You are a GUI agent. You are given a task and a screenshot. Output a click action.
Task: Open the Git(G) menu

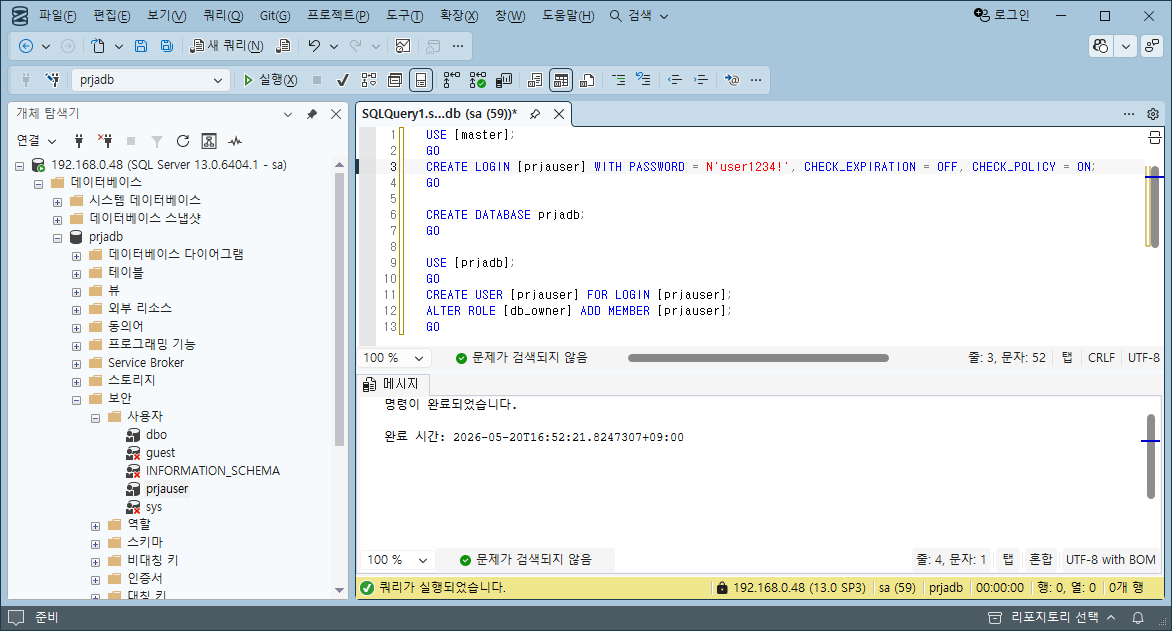tap(275, 16)
